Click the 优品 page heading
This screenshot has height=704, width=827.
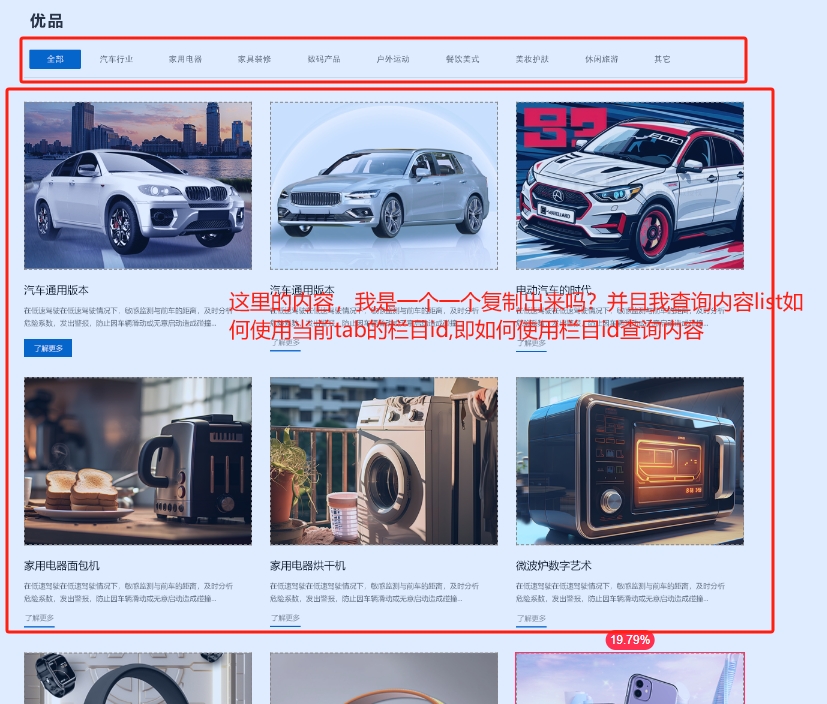(x=47, y=21)
